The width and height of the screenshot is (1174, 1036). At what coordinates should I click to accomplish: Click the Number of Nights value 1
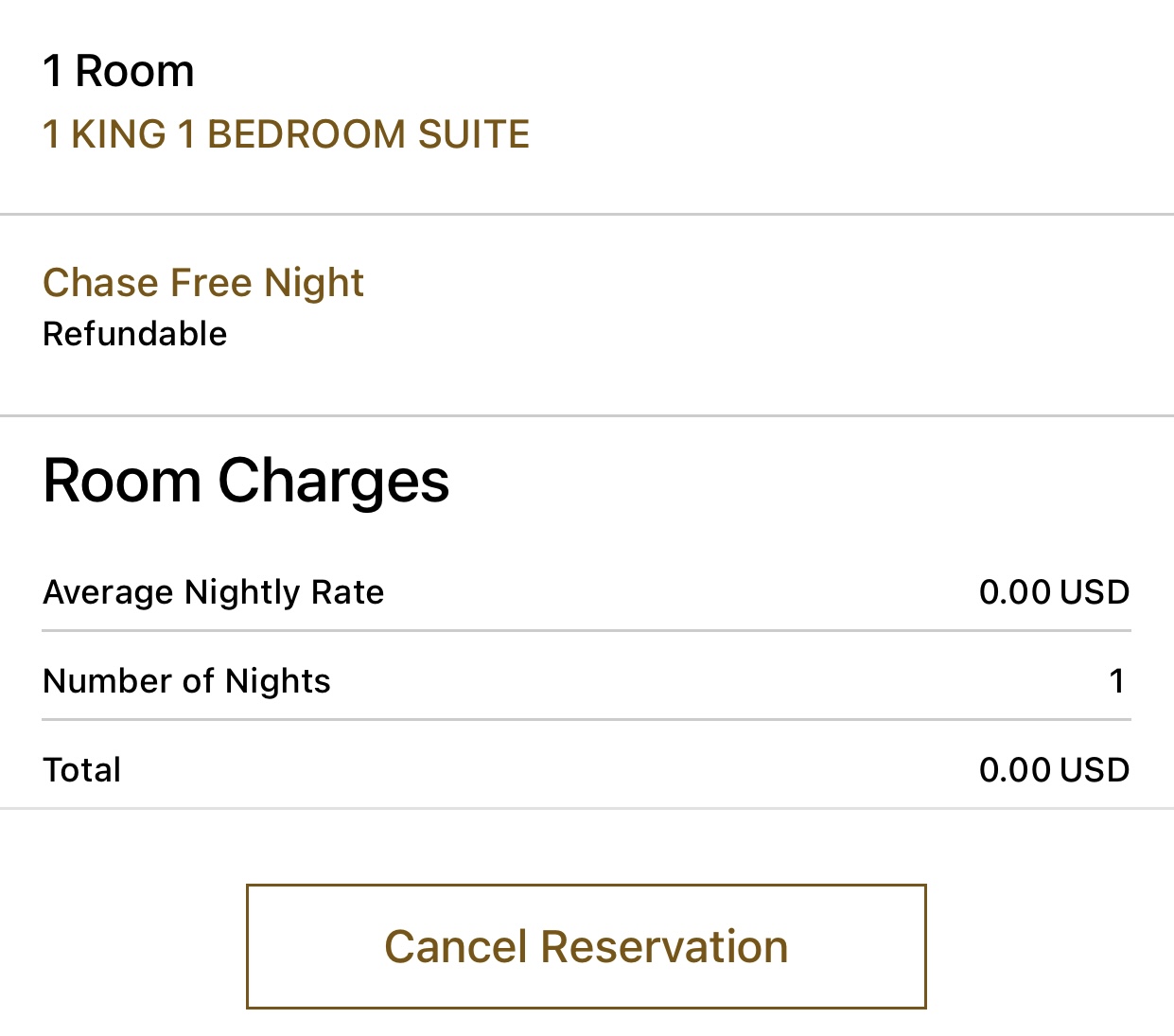tap(1117, 681)
